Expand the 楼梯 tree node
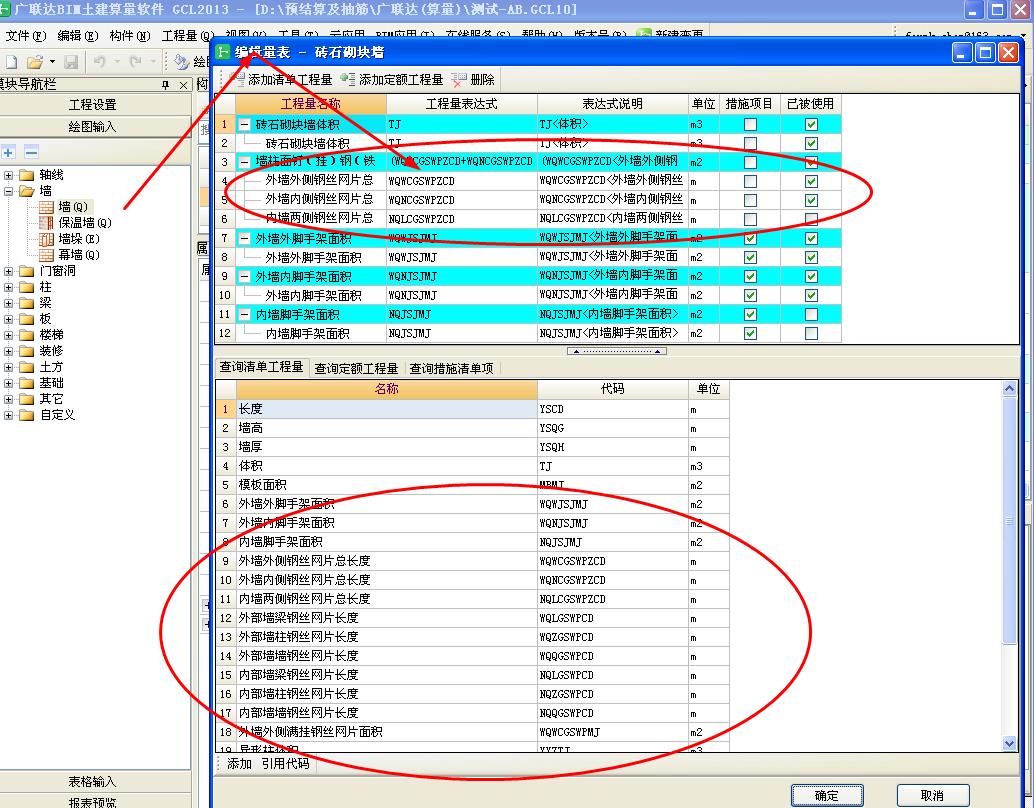The width and height of the screenshot is (1034, 808). tap(9, 335)
